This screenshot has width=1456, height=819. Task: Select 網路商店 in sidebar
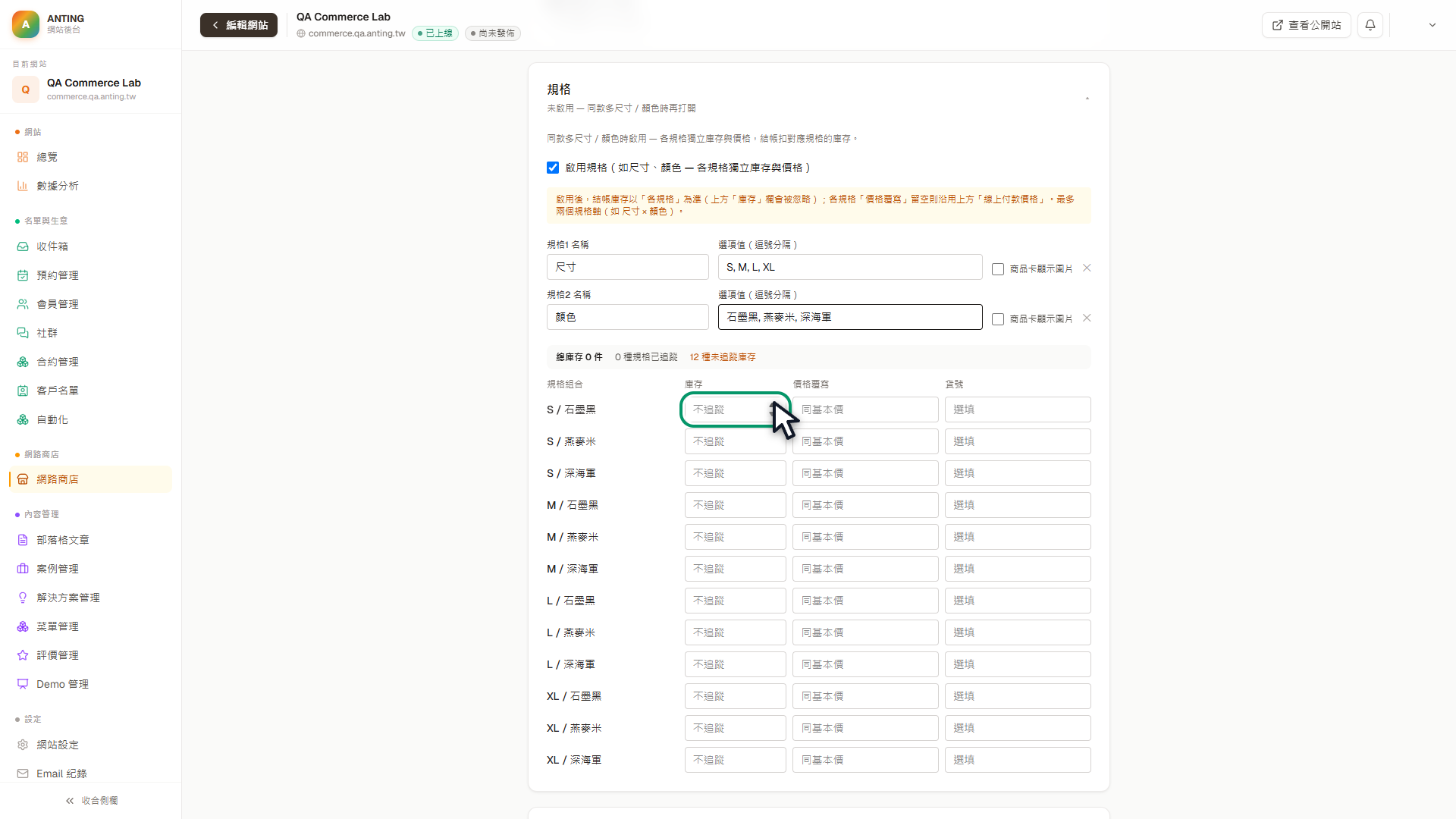point(90,479)
